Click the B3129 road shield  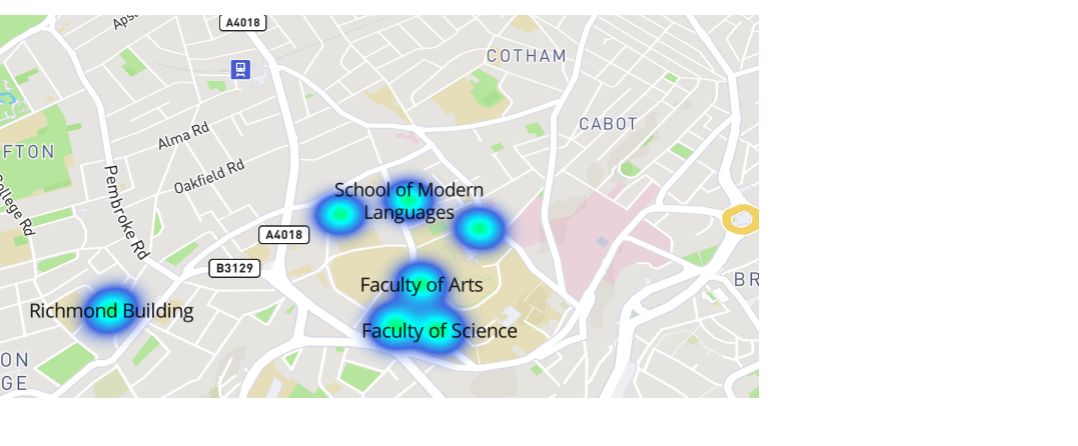234,268
